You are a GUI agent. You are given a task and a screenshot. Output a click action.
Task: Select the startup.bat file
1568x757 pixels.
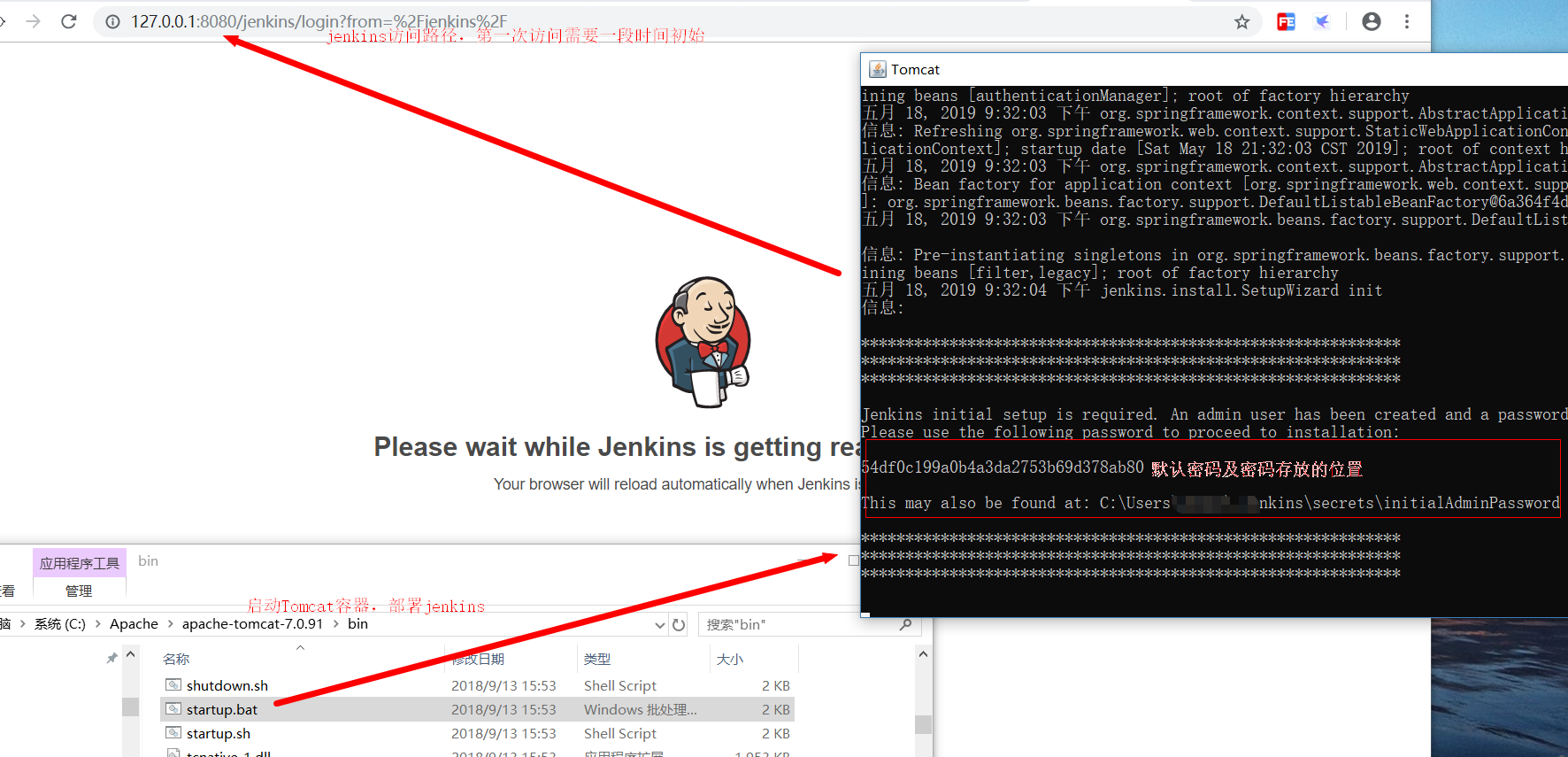coord(222,709)
